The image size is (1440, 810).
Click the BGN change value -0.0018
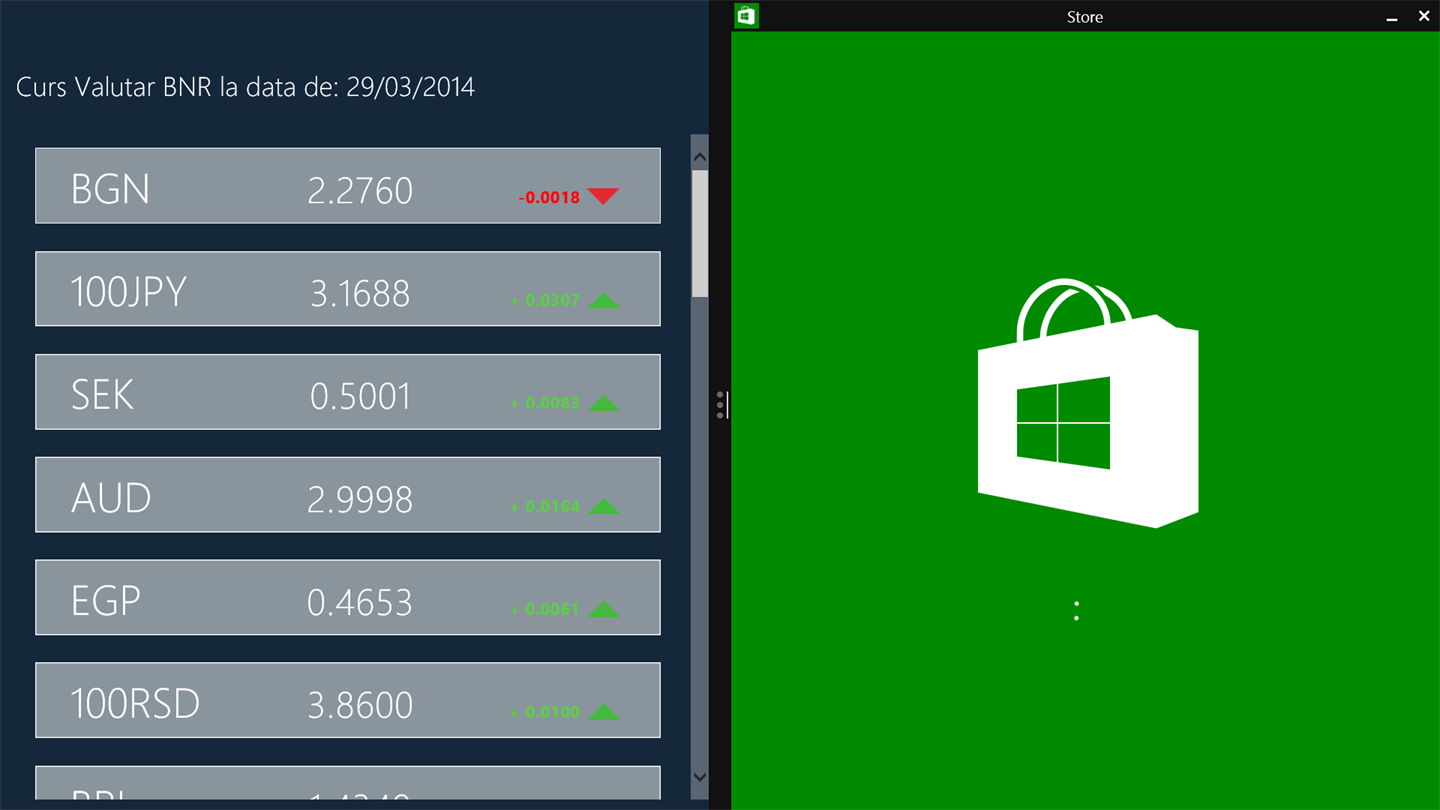tap(549, 197)
